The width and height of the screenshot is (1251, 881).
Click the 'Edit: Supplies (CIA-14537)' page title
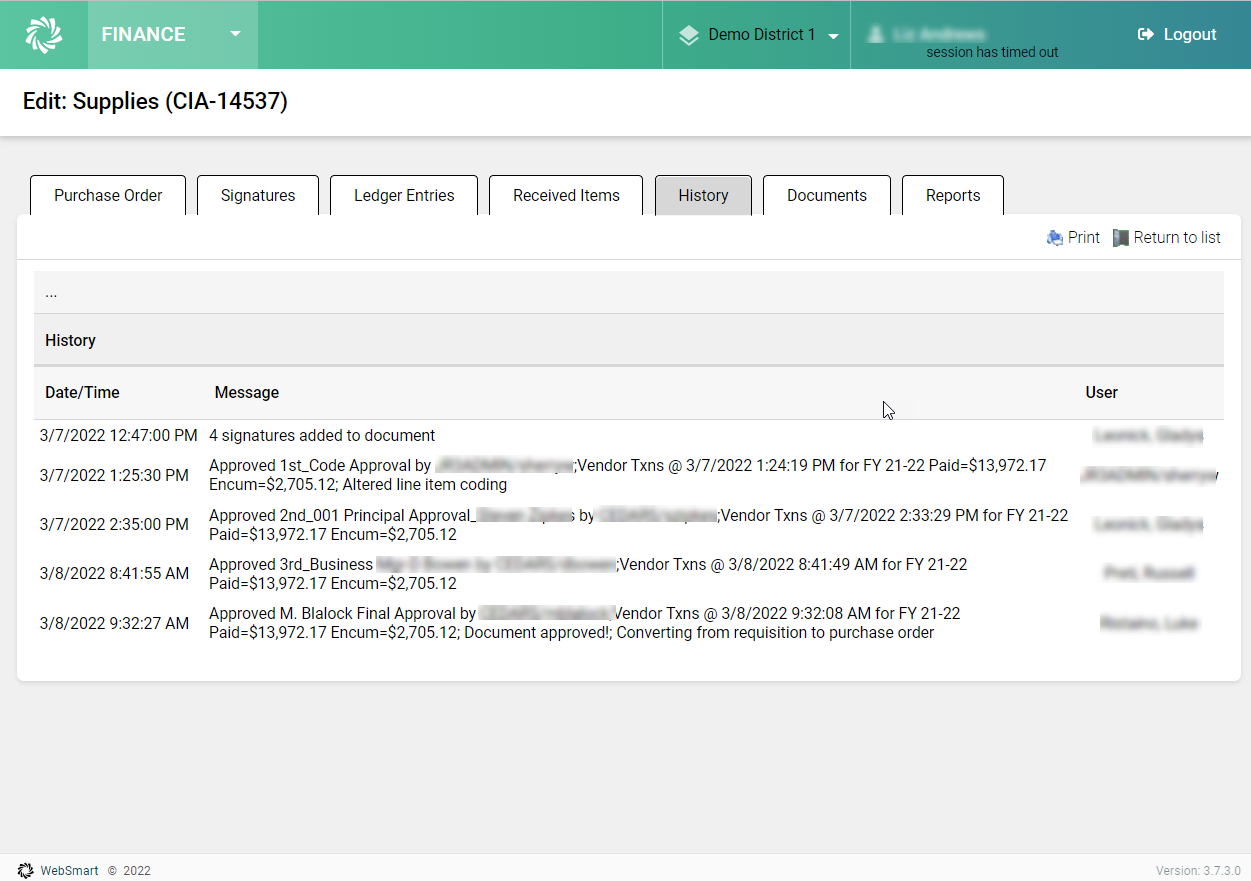155,101
